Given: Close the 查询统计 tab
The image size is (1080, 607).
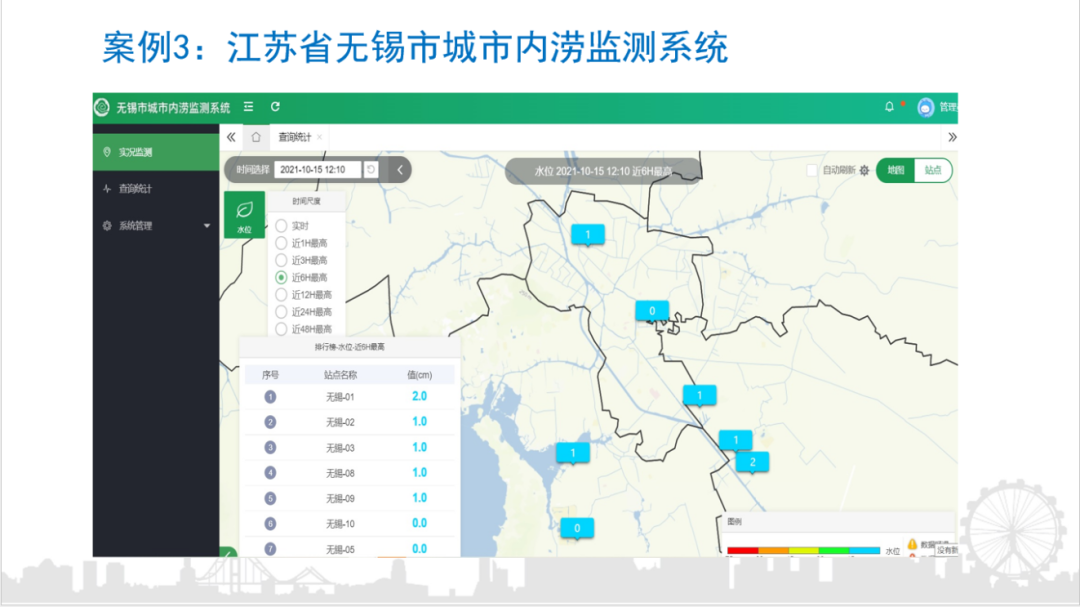Looking at the screenshot, I should [320, 137].
